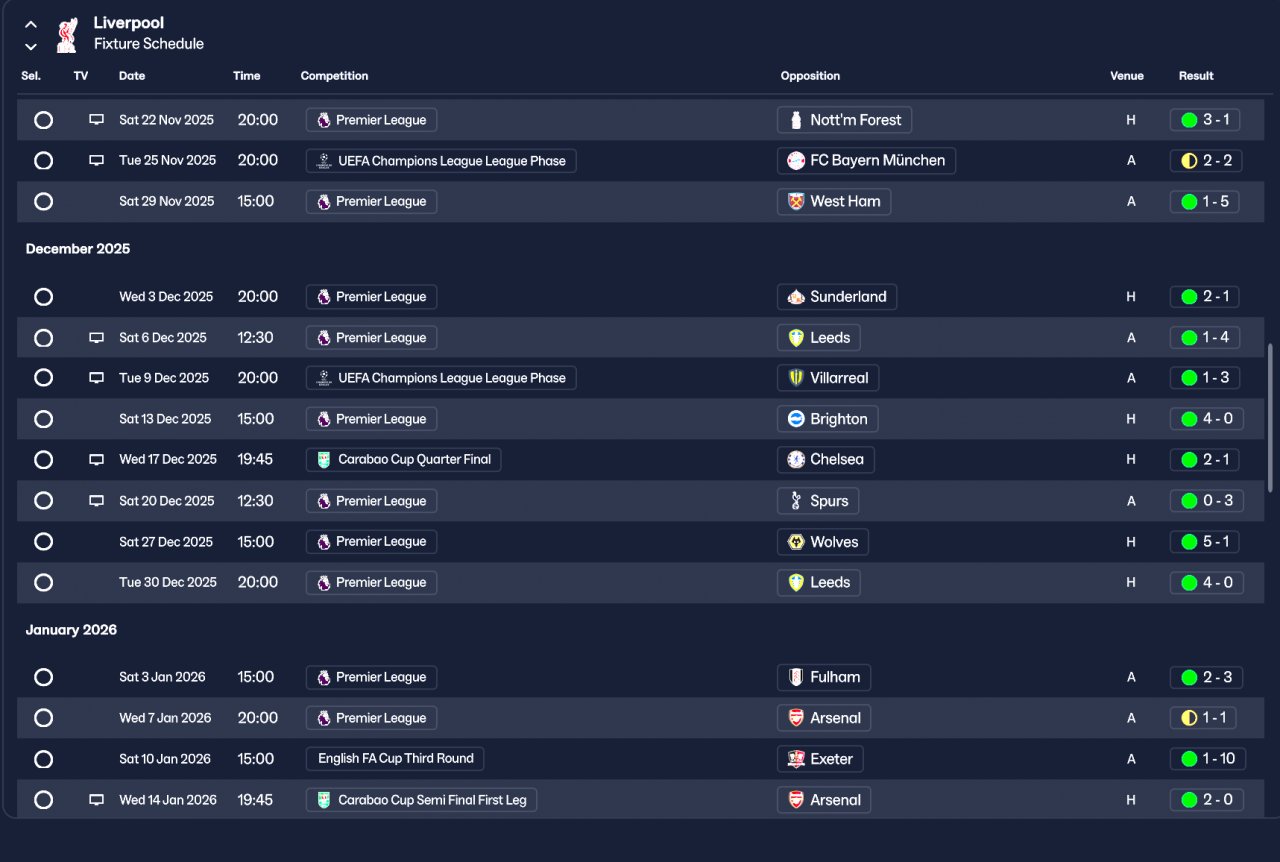Select the Sat 13 Dec 2025 Brighton fixture
The width and height of the screenshot is (1280, 862).
43,419
